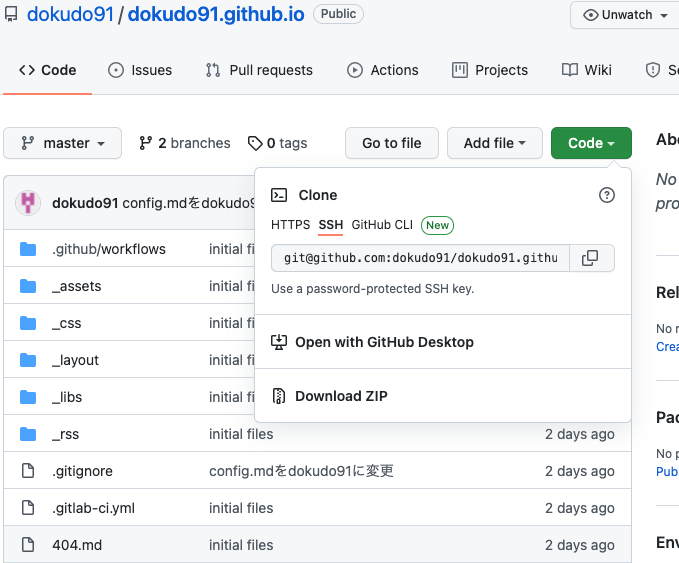Choose Open with GitHub Desktop

[372, 342]
